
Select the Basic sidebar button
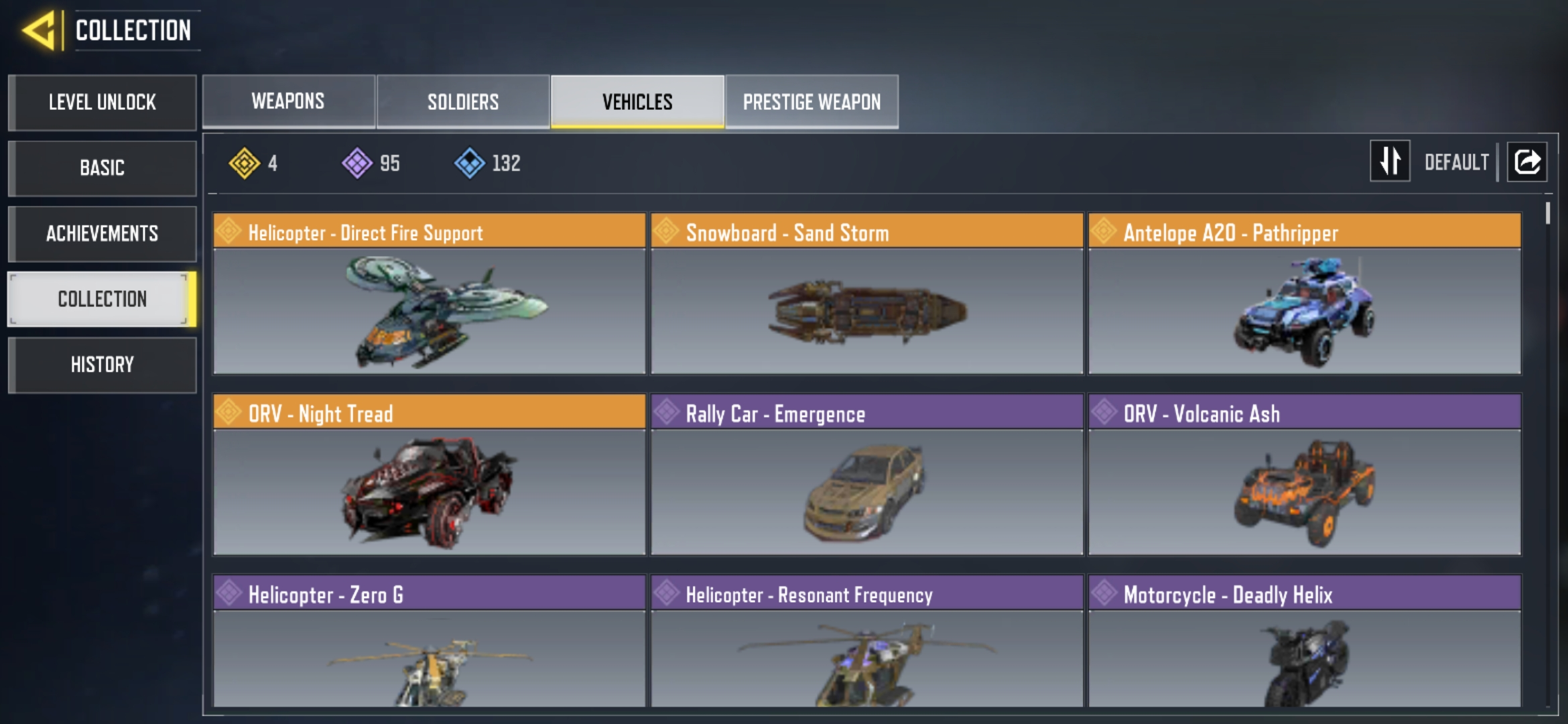[102, 168]
